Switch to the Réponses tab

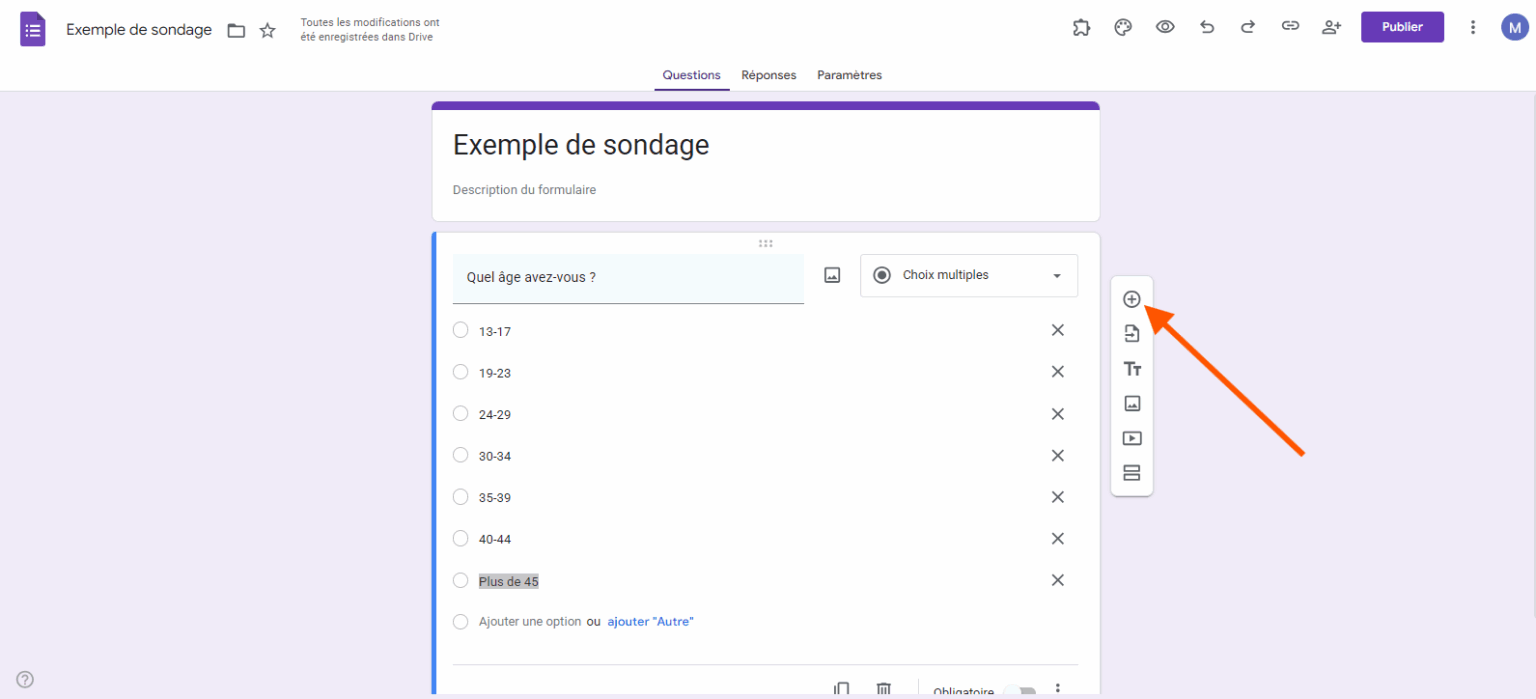pyautogui.click(x=768, y=75)
